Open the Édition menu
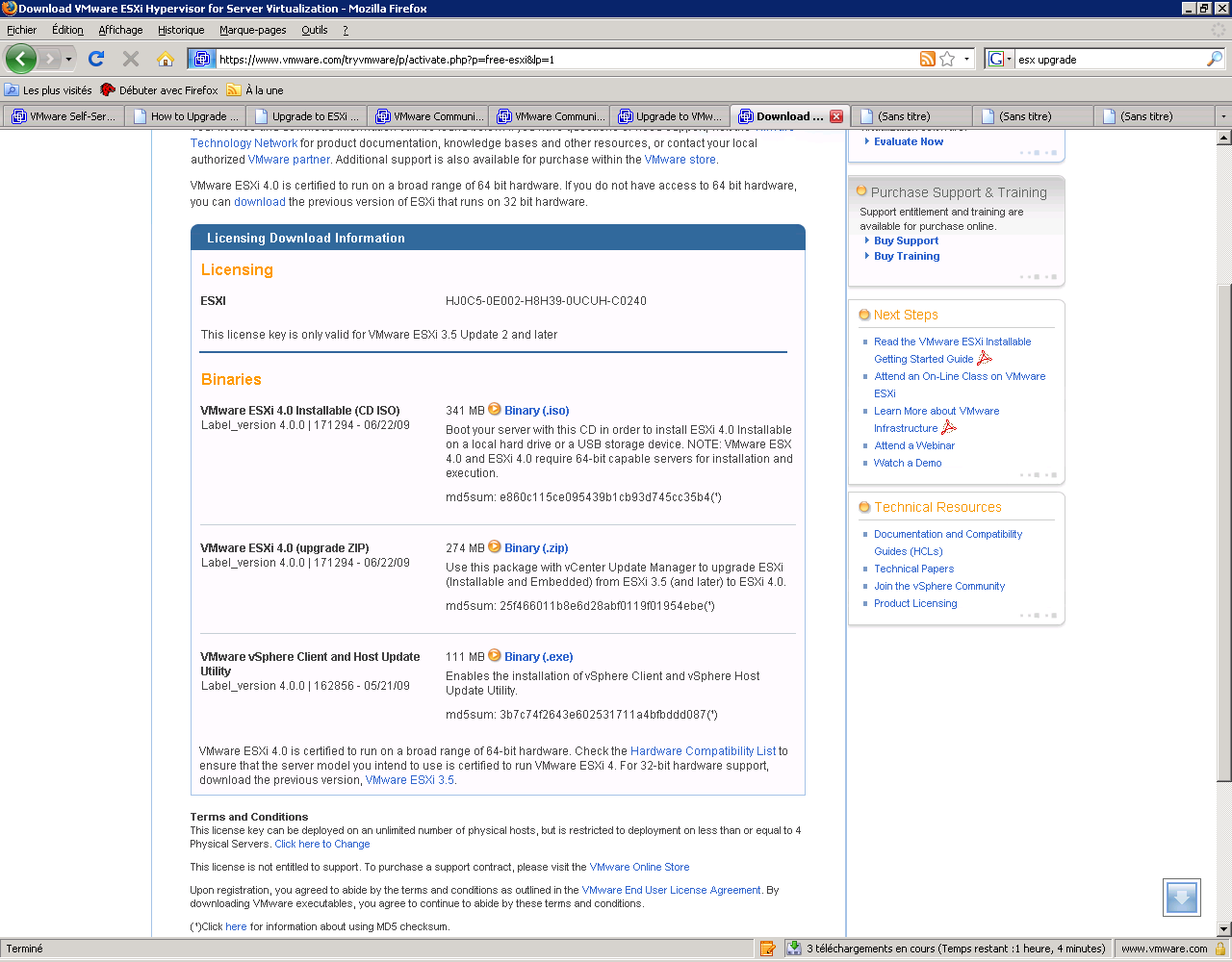 [x=67, y=30]
